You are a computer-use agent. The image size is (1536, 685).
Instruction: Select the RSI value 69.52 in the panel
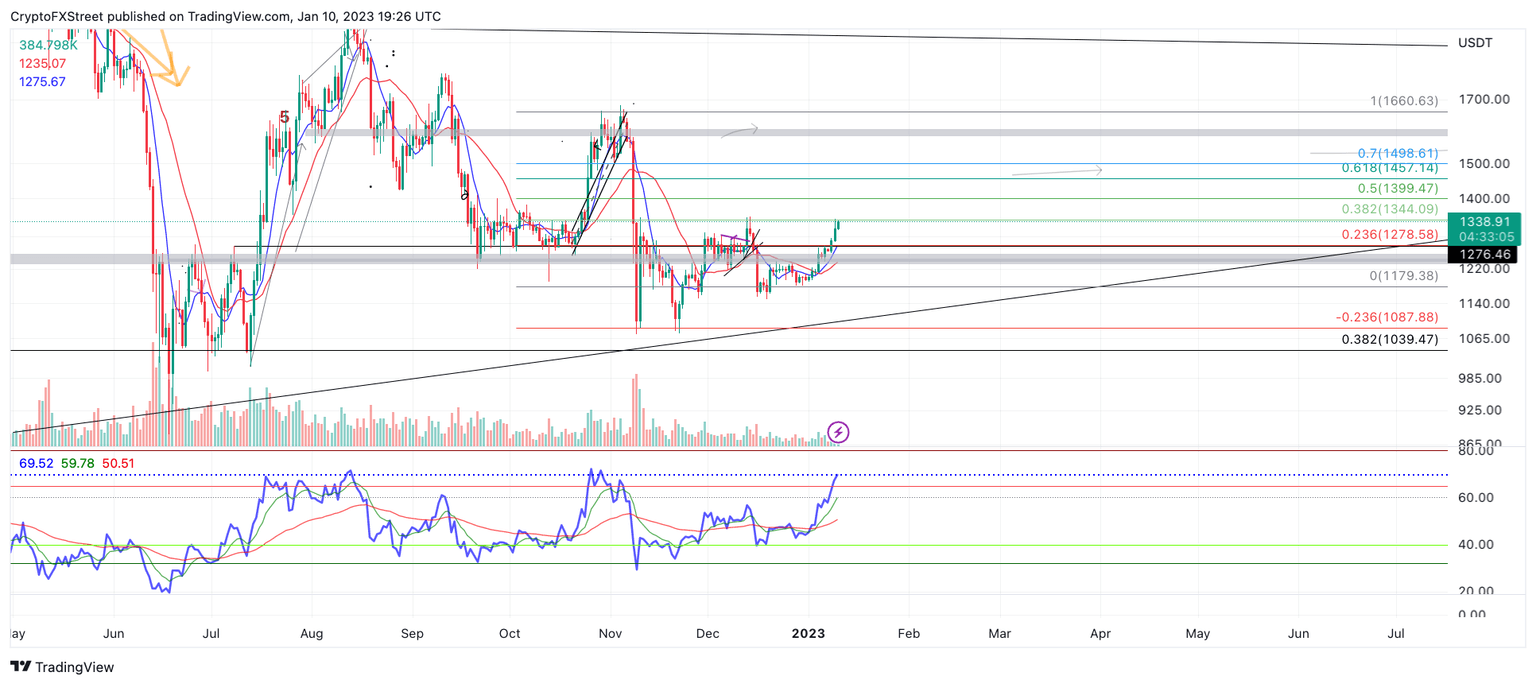tap(34, 462)
